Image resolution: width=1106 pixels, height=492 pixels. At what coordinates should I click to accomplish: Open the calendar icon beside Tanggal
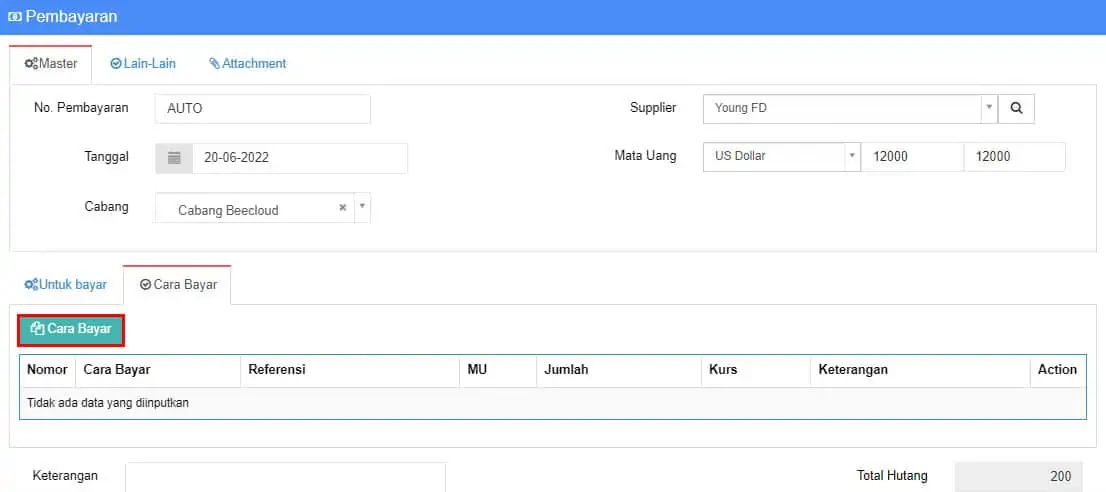pyautogui.click(x=174, y=158)
